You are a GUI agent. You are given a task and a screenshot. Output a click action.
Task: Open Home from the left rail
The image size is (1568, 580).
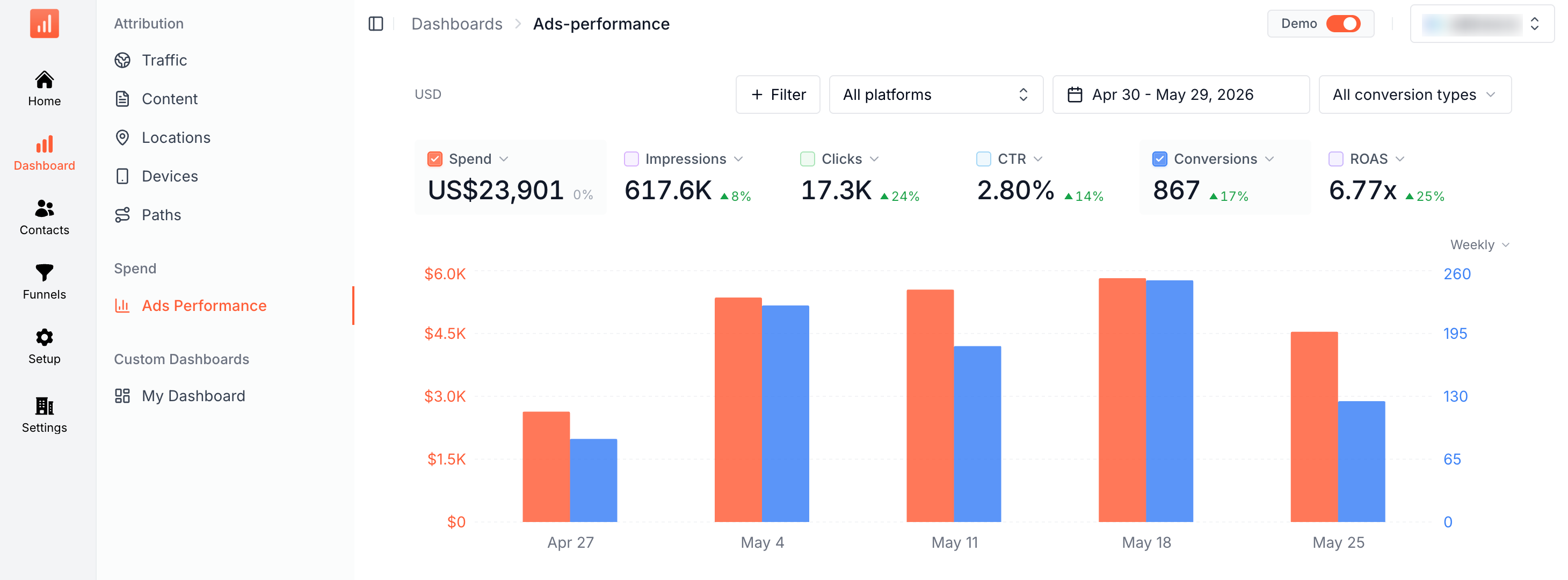45,88
